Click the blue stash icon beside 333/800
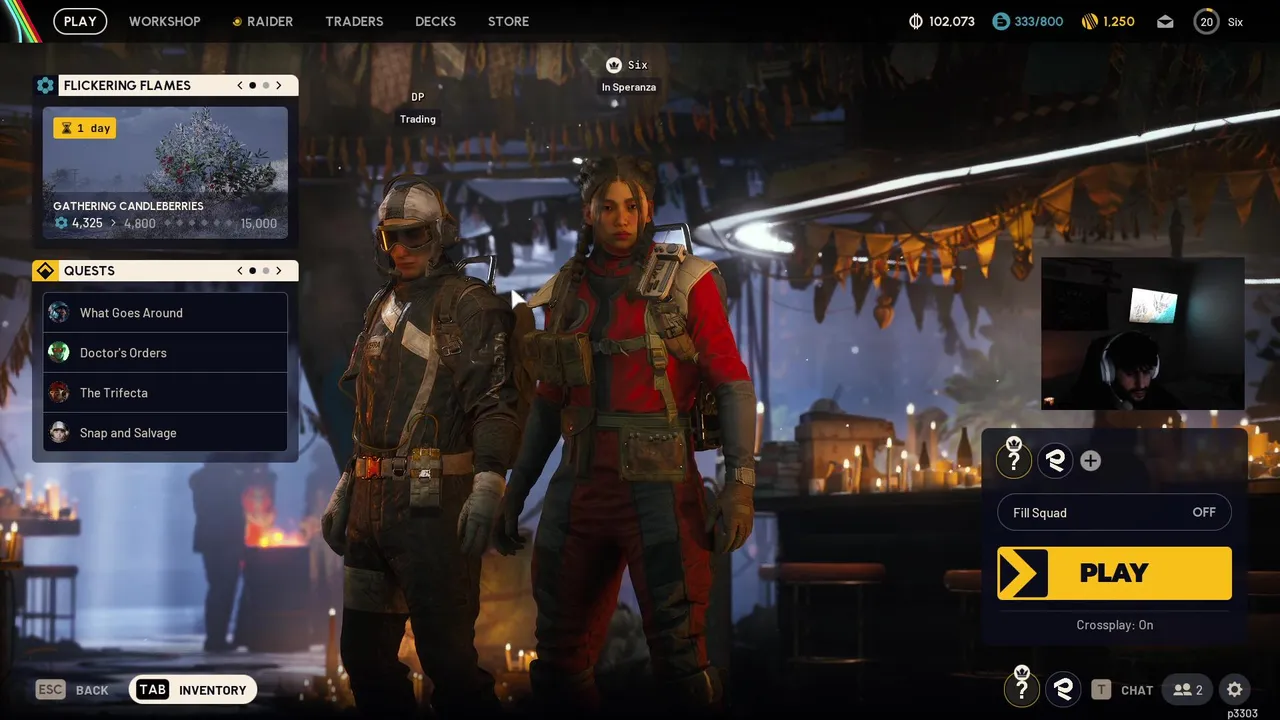The image size is (1280, 720). tap(1001, 21)
